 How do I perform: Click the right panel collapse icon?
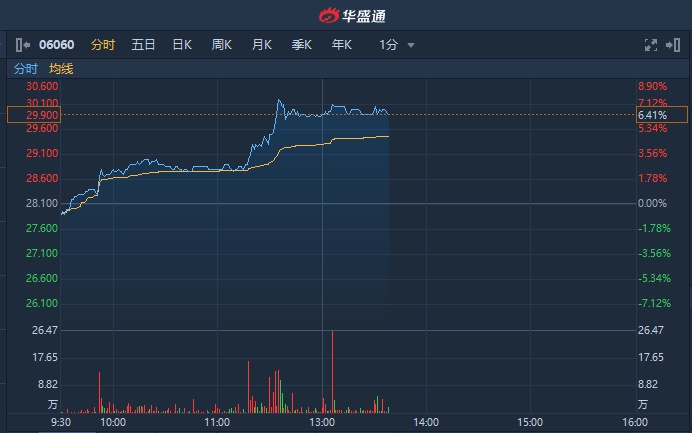(x=673, y=45)
